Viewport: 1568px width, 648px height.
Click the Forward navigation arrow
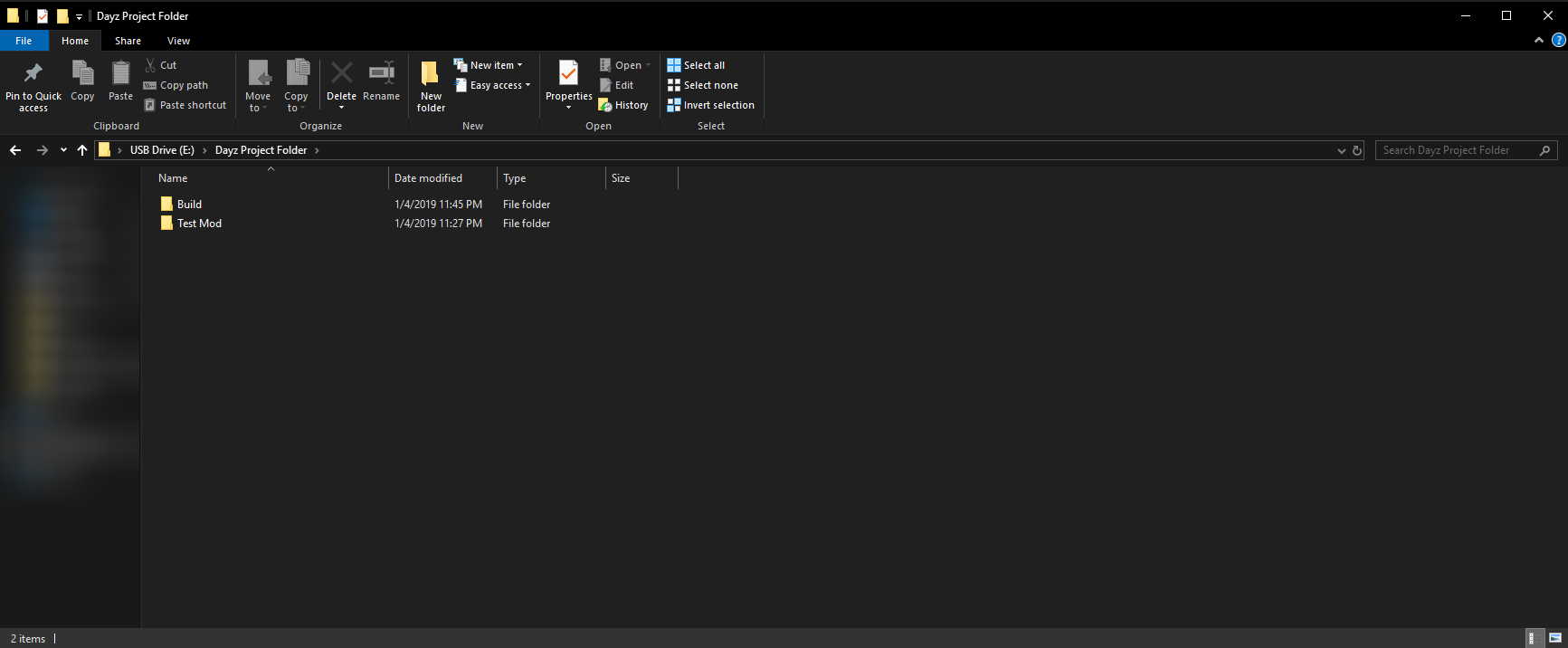pos(42,150)
